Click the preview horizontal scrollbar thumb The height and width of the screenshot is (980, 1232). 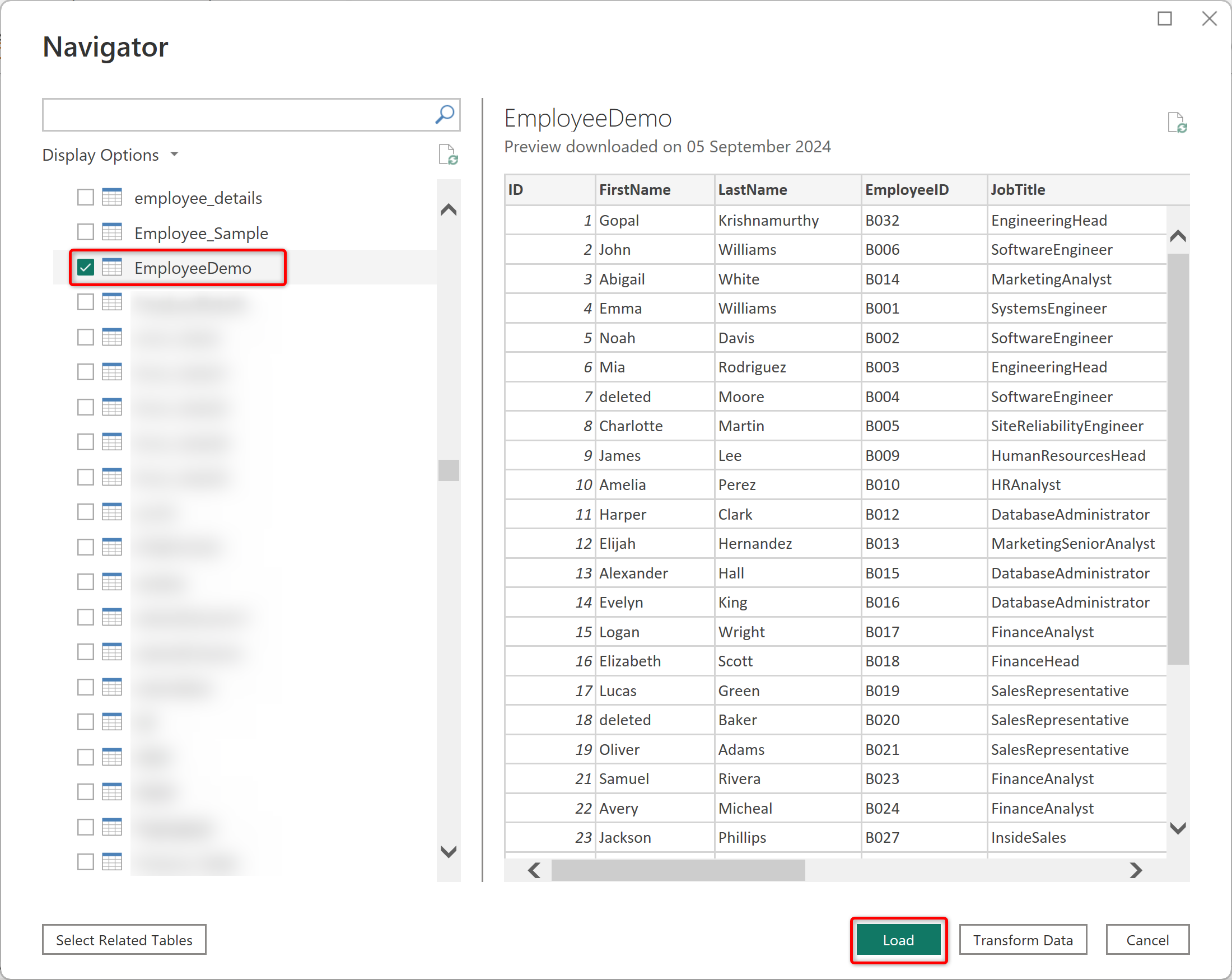(x=678, y=870)
